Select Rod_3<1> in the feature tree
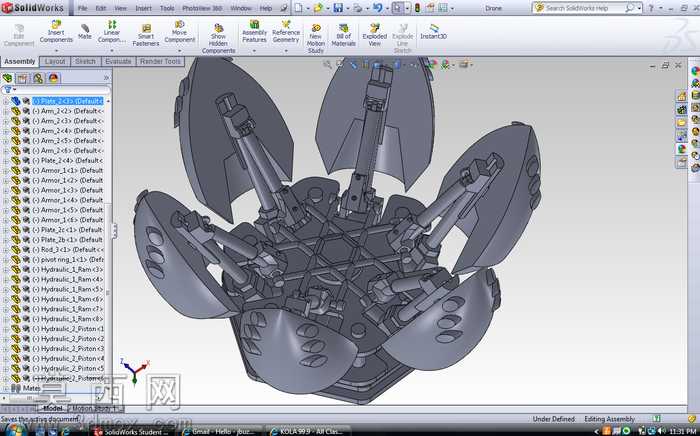 (67, 249)
